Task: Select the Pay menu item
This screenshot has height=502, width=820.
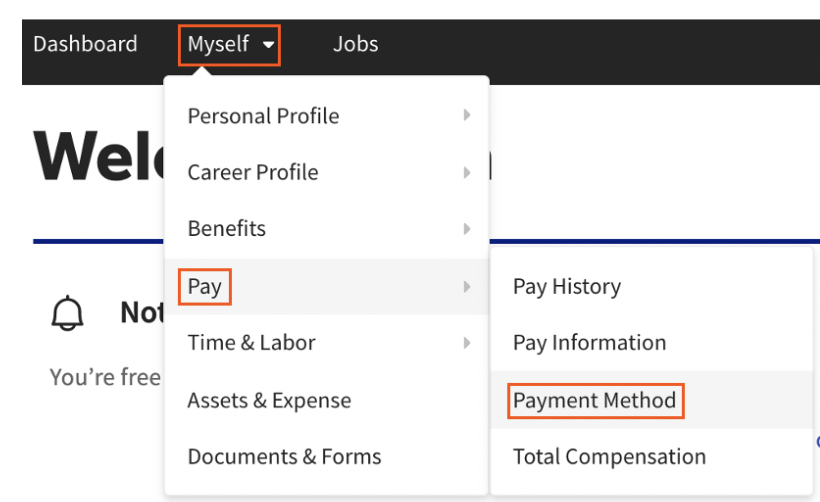Action: click(205, 287)
